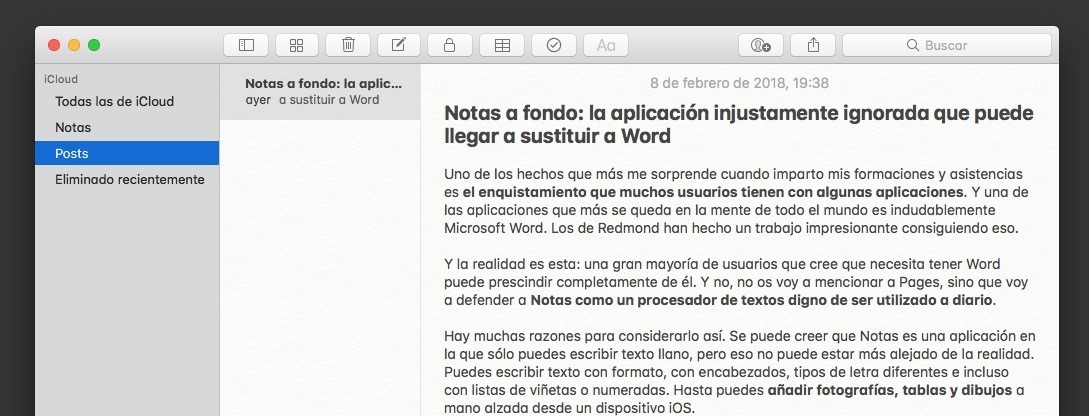Open the attachments browser grid view
Image resolution: width=1089 pixels, height=416 pixels.
297,45
